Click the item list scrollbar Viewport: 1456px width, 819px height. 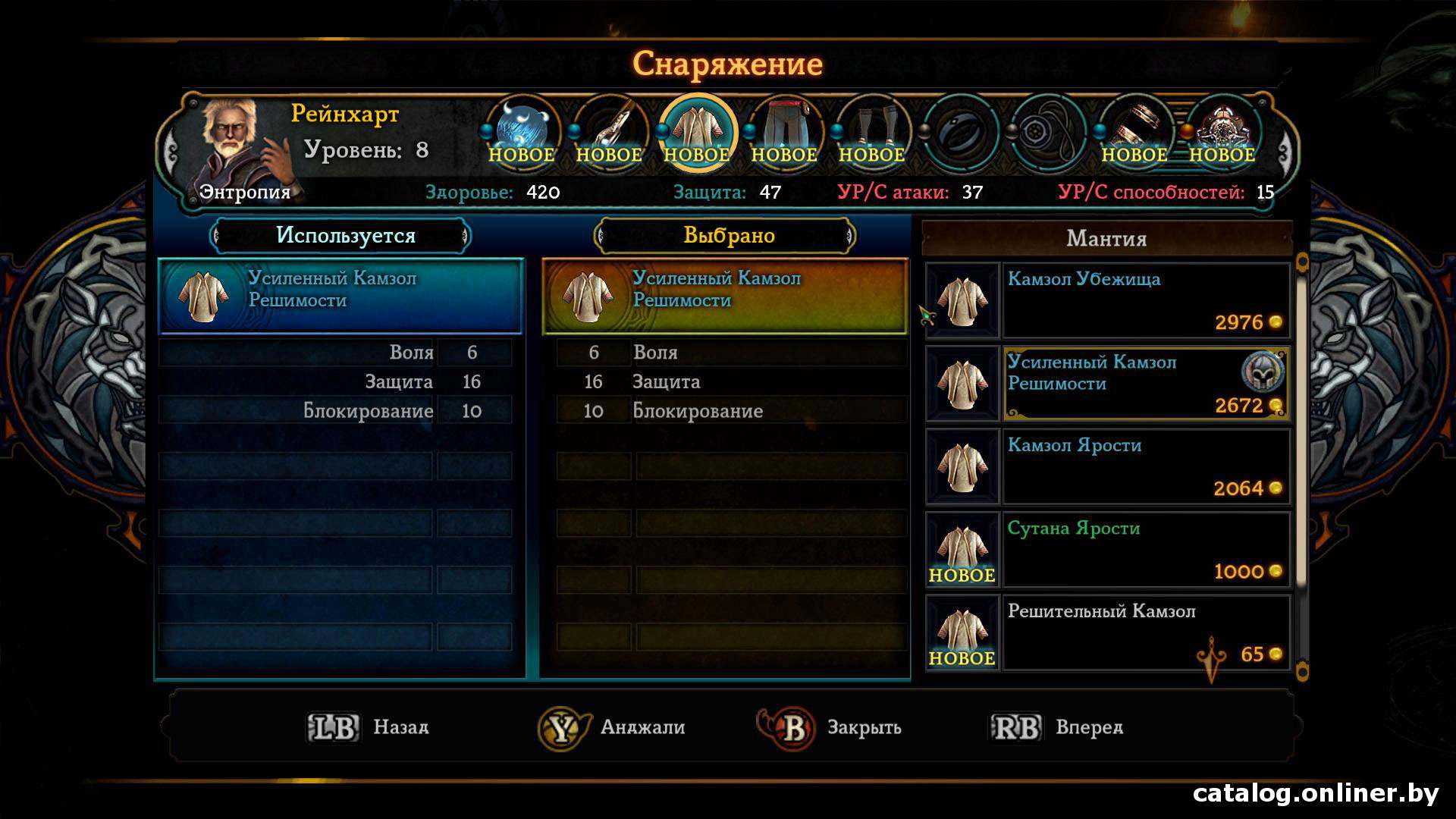click(1302, 466)
